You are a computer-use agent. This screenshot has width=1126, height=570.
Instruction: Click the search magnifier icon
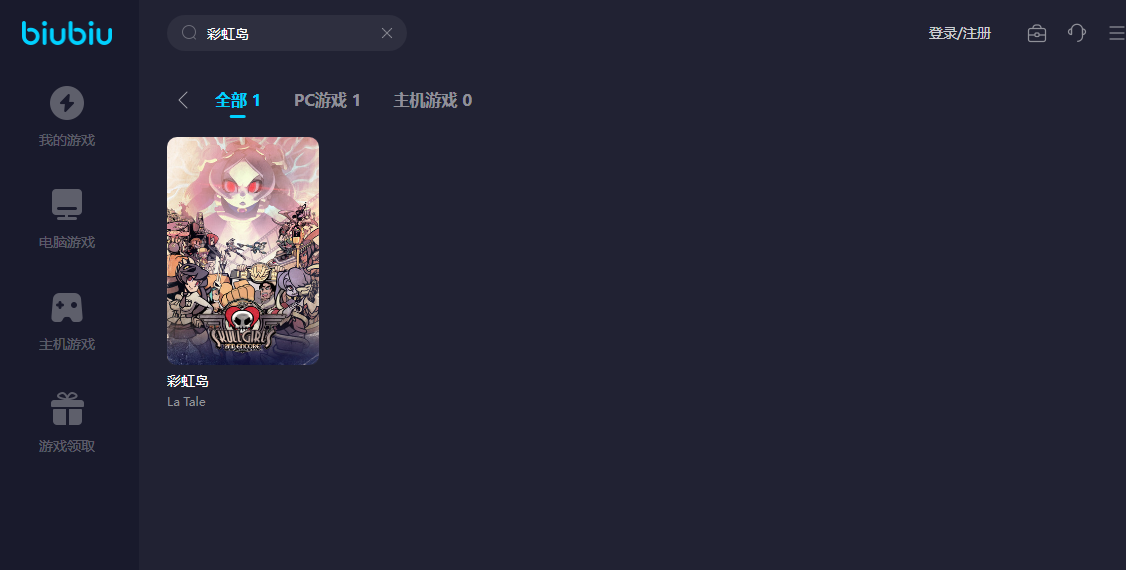[x=189, y=33]
